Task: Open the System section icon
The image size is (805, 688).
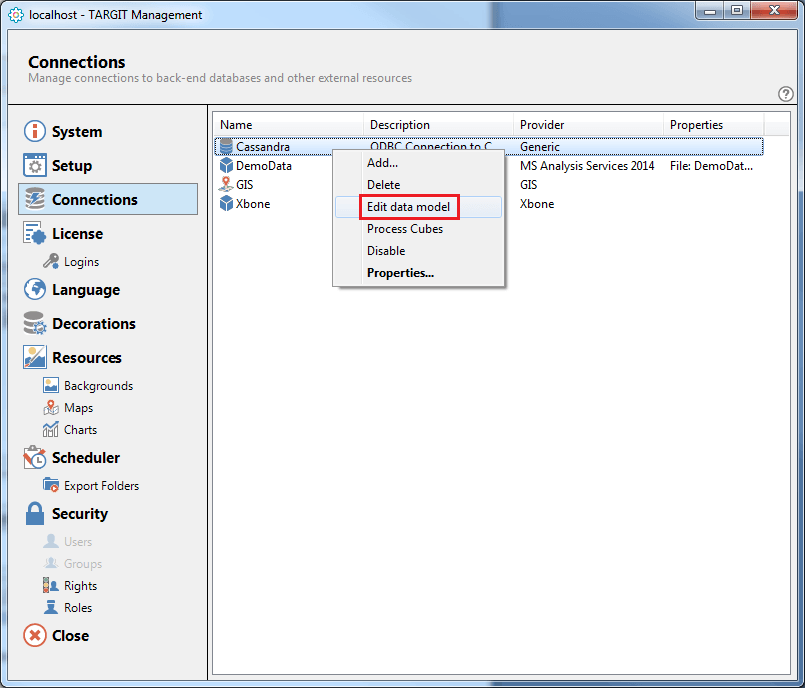Action: coord(35,132)
